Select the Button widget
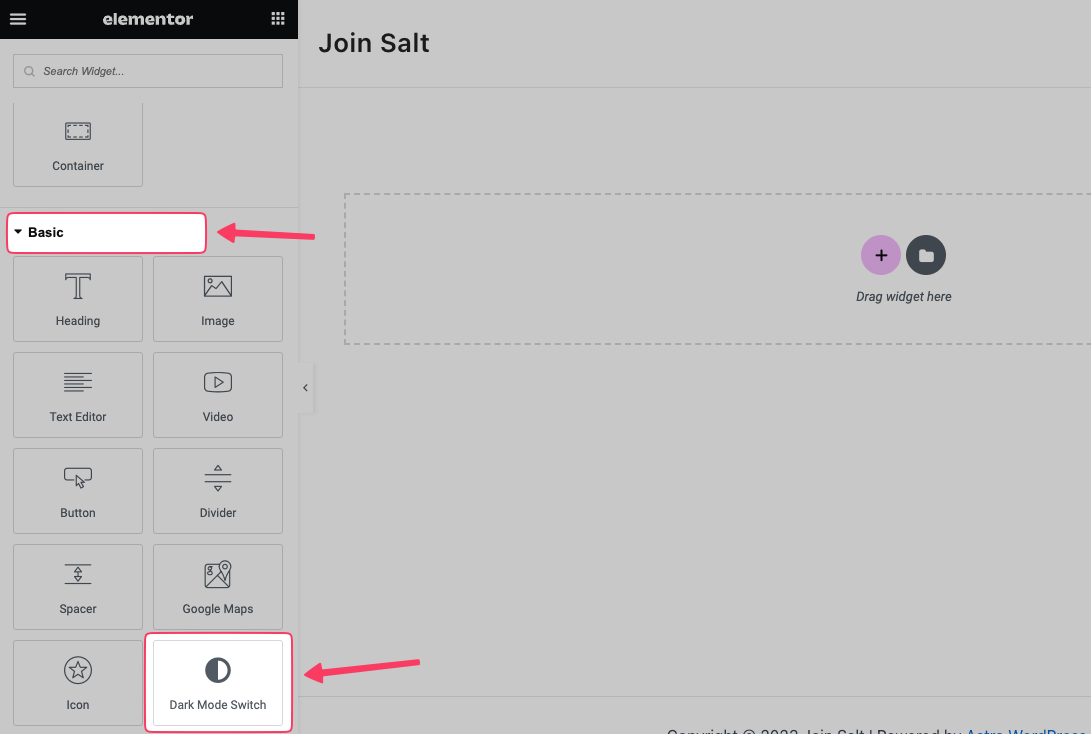 [x=78, y=491]
